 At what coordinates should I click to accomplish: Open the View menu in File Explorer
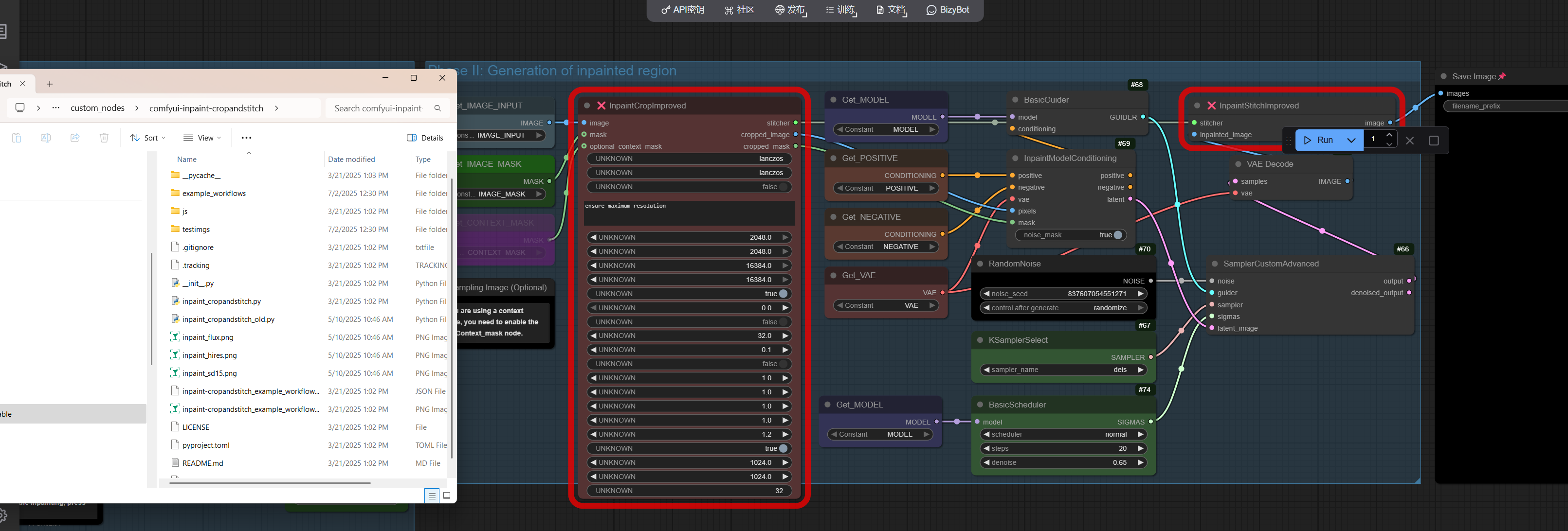[202, 138]
